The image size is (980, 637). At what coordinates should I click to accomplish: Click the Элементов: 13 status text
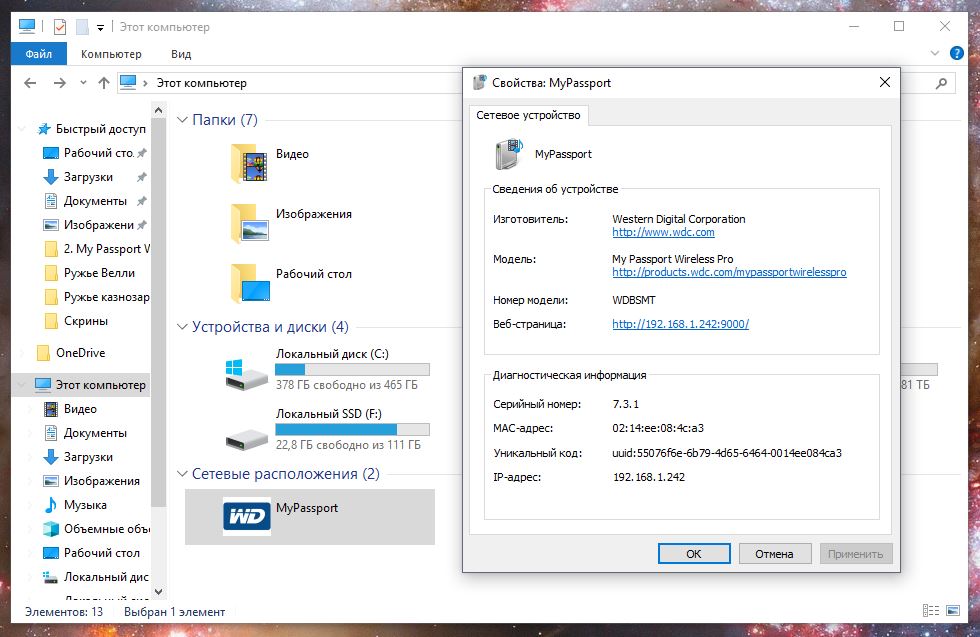(x=64, y=611)
